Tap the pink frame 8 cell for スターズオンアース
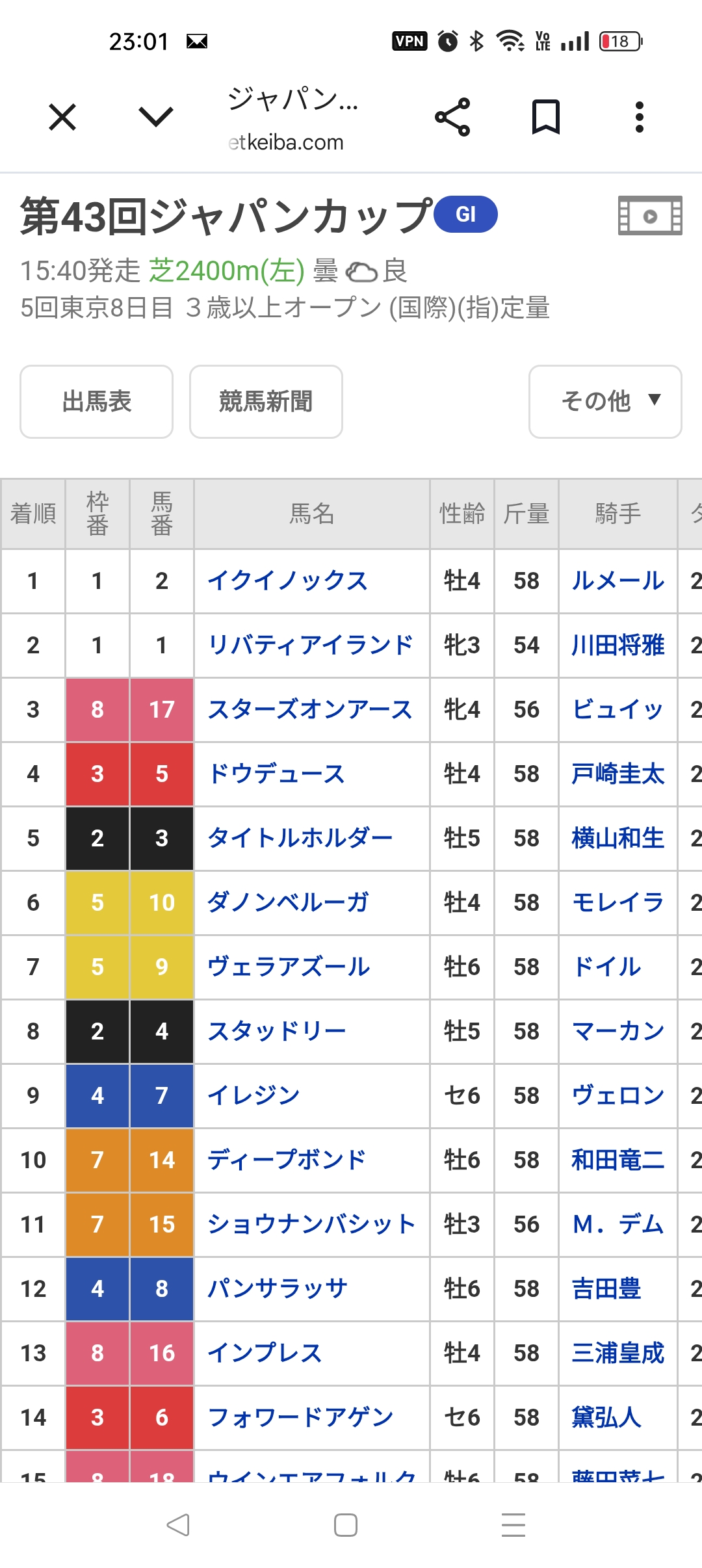 pos(97,709)
